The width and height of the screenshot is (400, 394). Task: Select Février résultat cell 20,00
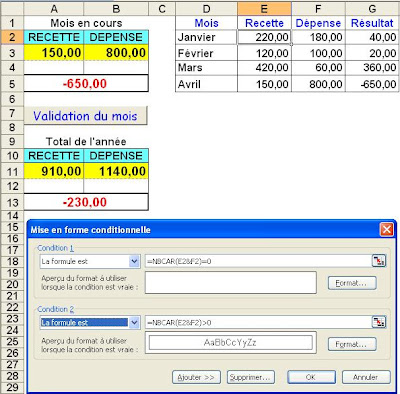[372, 53]
